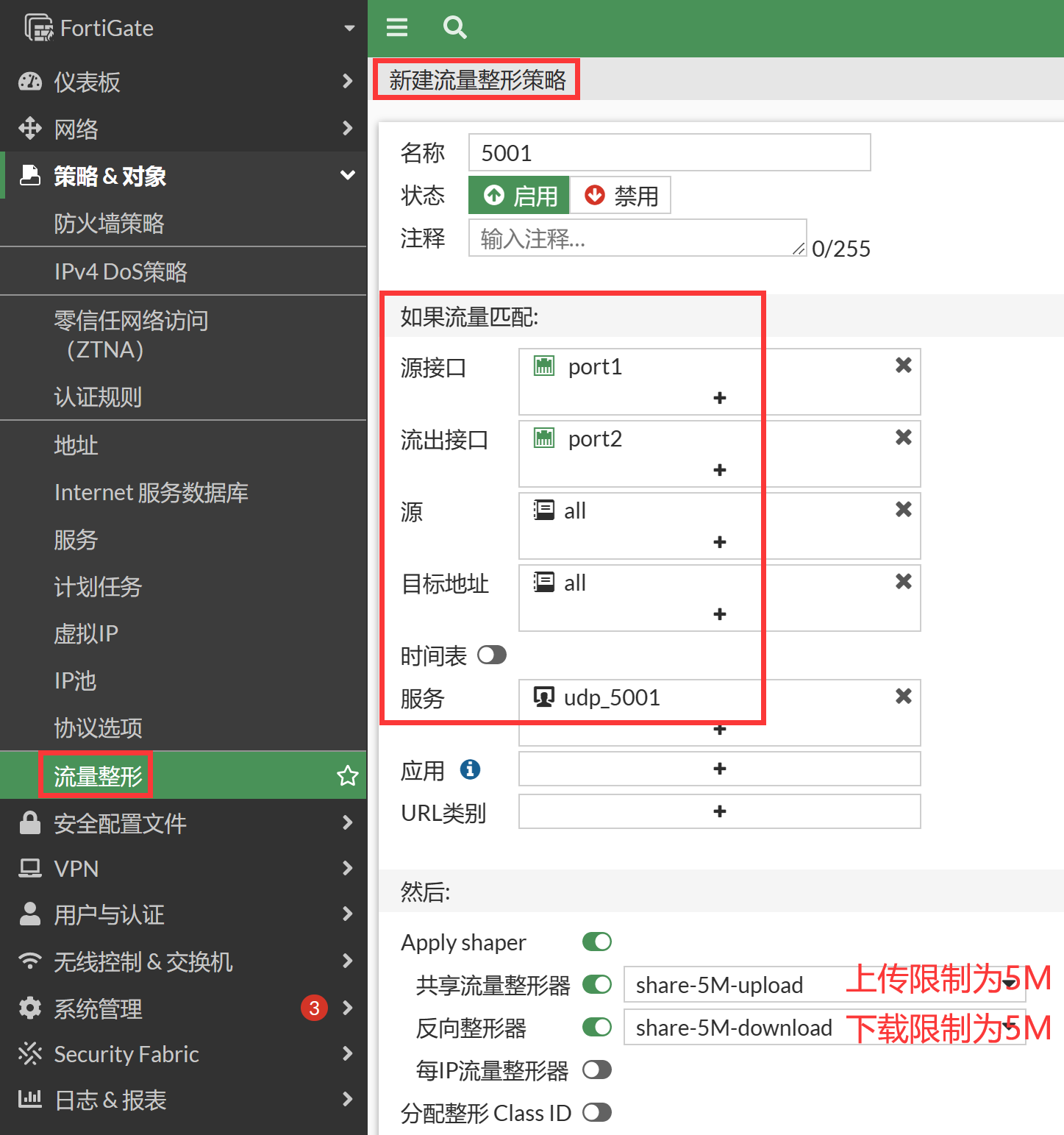This screenshot has height=1135, width=1064.
Task: Clear udp_5001 service with the X icon
Action: point(903,697)
